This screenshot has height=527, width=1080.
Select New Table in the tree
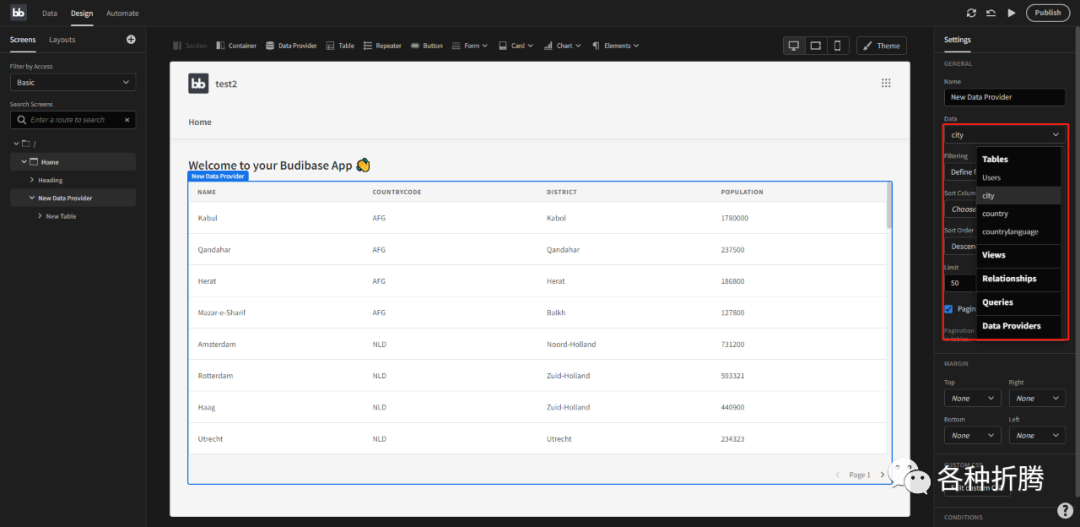click(x=61, y=216)
